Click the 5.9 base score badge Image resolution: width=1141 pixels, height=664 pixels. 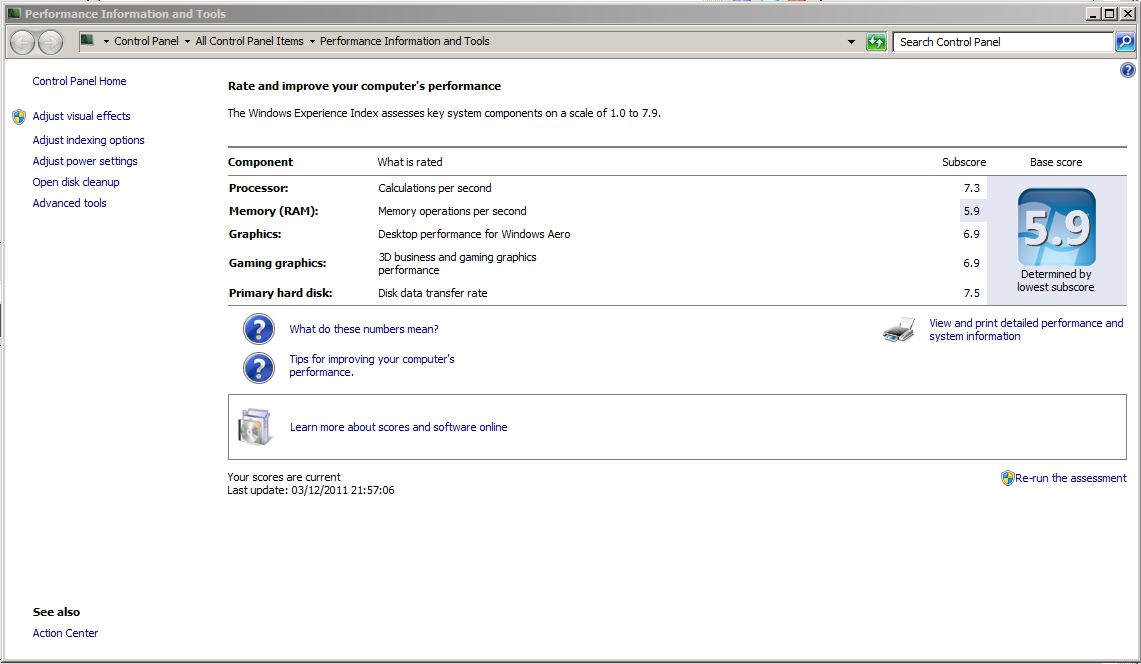coord(1057,227)
